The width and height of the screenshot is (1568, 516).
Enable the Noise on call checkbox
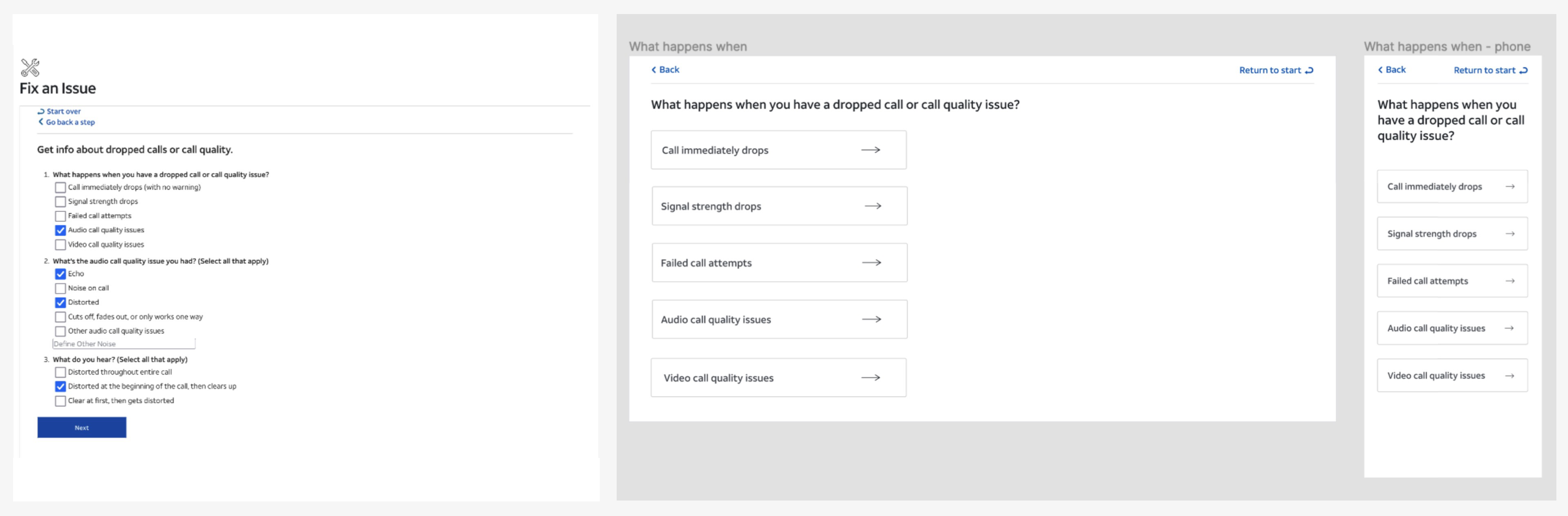60,288
